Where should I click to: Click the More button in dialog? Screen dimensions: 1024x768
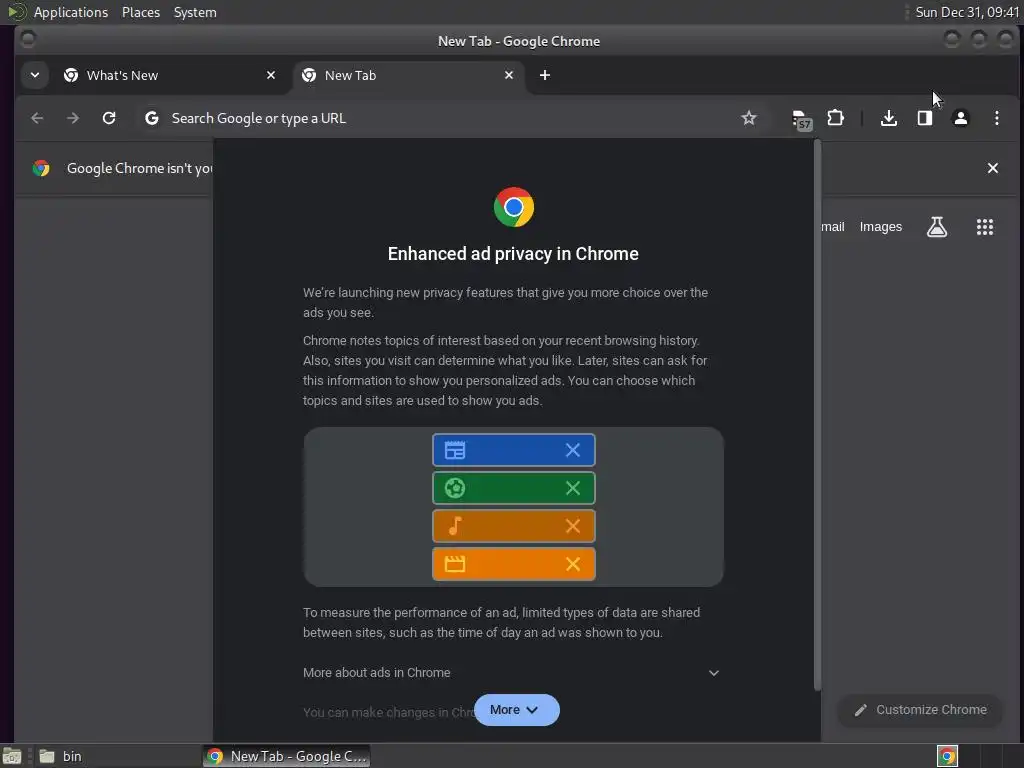tap(517, 710)
